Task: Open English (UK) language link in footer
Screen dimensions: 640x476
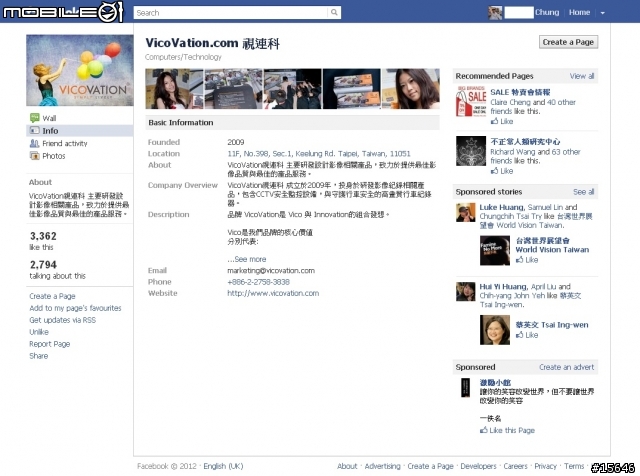Action: pyautogui.click(x=223, y=466)
